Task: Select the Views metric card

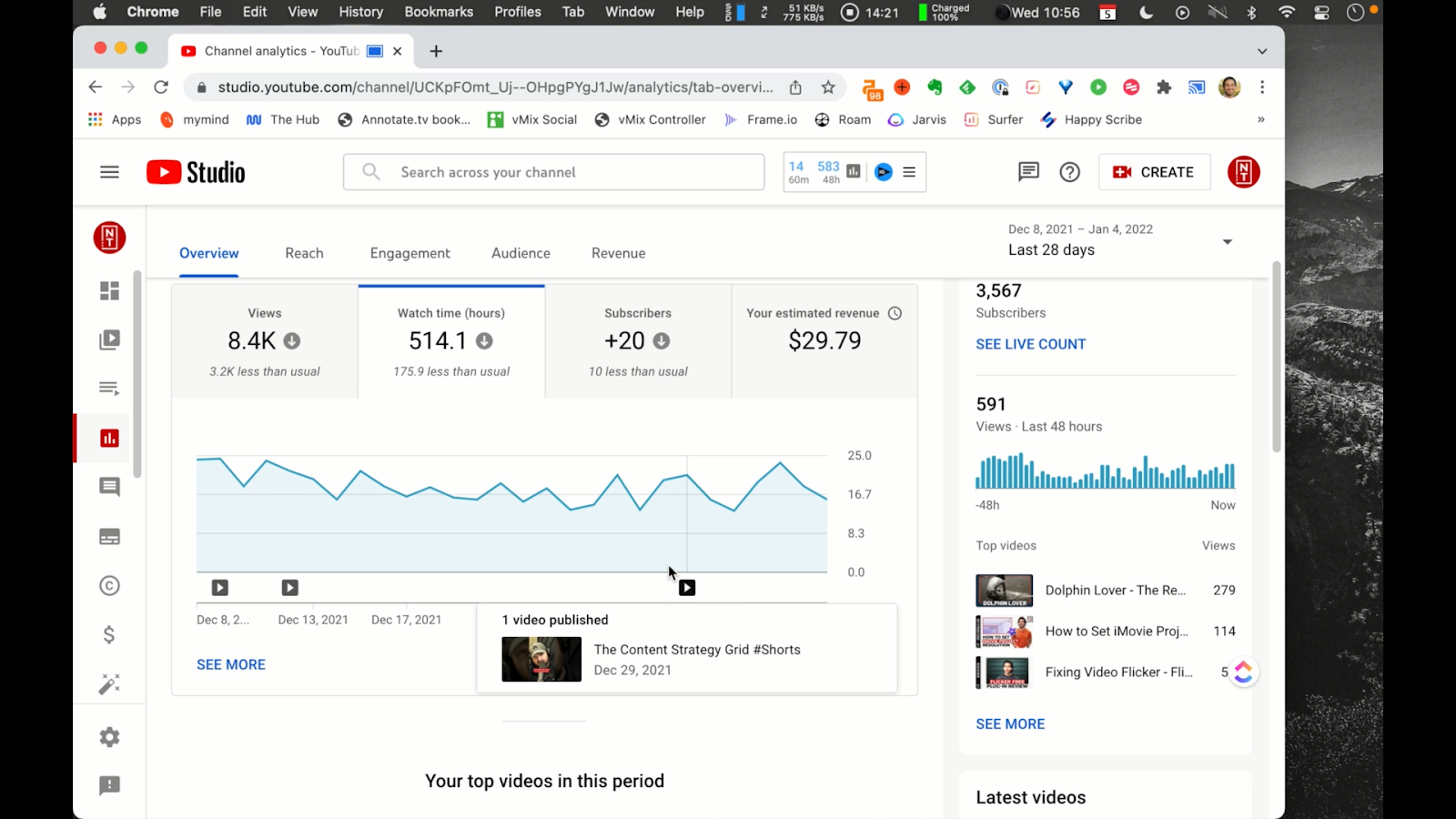Action: [265, 341]
